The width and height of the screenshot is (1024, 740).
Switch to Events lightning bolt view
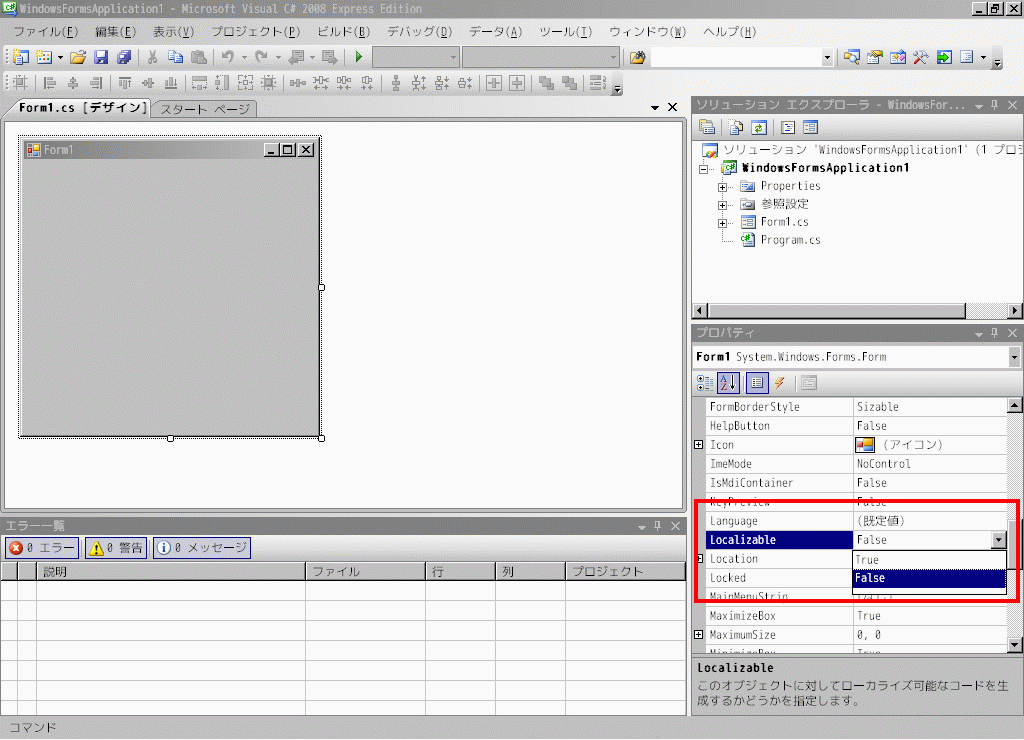[x=780, y=383]
